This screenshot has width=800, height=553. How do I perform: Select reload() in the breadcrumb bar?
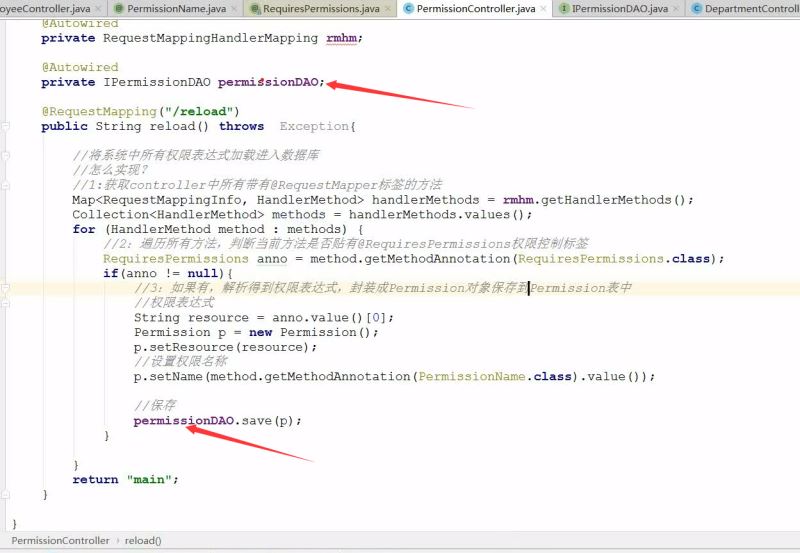(x=143, y=541)
